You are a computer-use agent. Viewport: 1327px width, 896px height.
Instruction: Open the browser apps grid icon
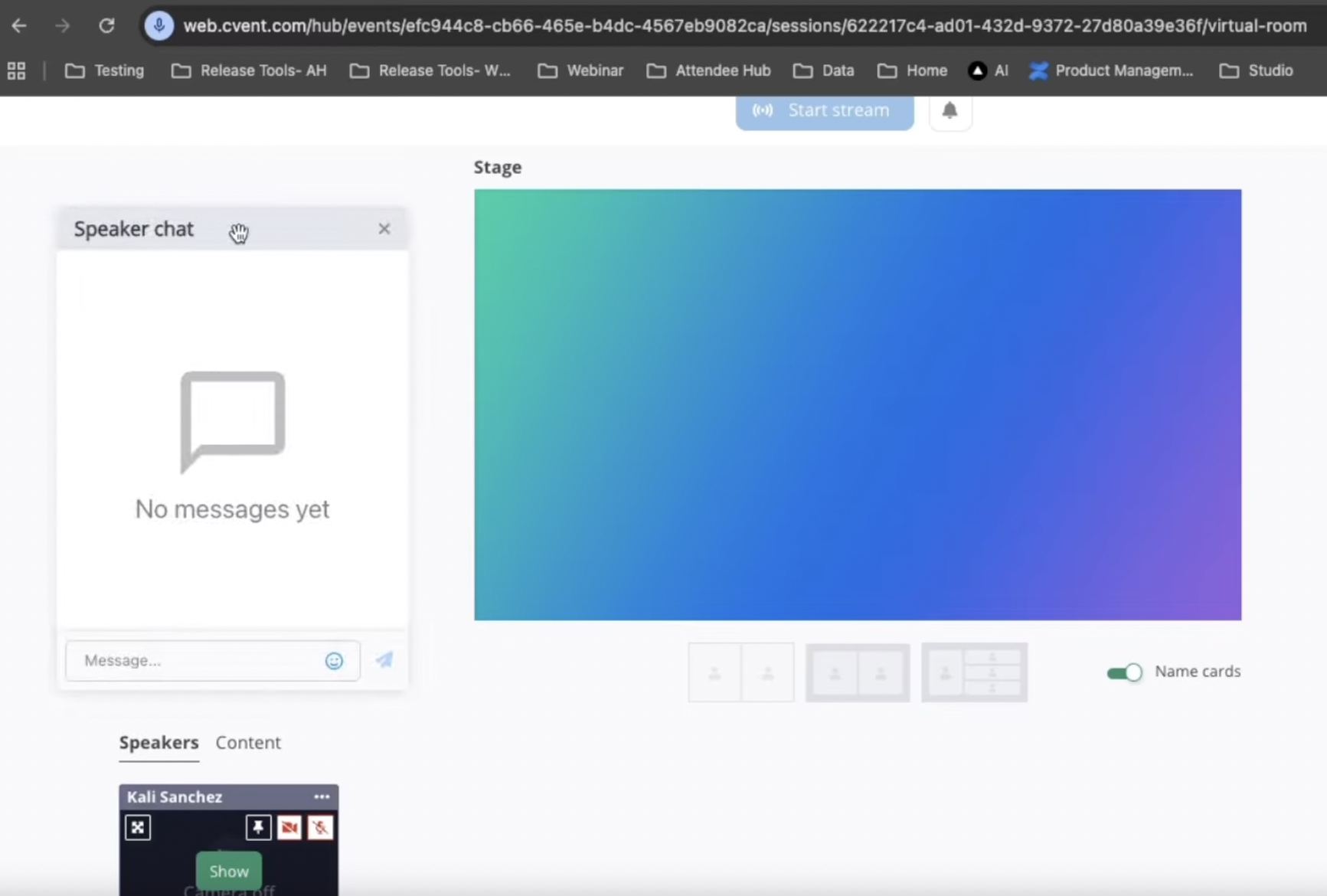tap(16, 70)
